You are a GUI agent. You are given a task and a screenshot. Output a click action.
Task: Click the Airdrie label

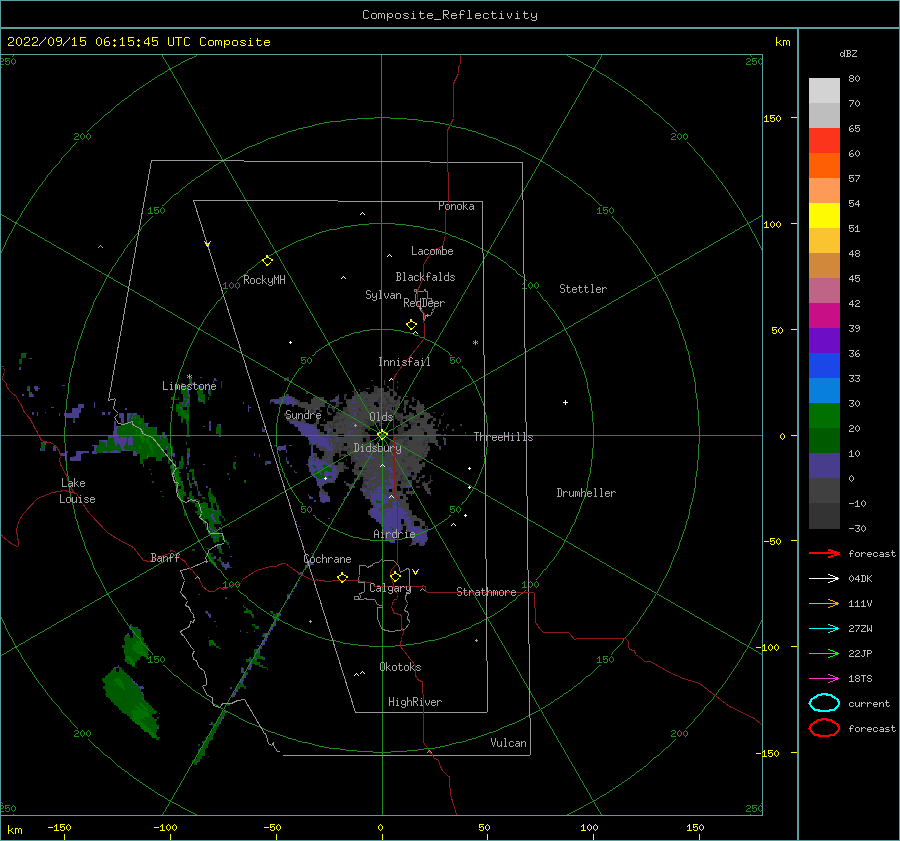click(394, 534)
